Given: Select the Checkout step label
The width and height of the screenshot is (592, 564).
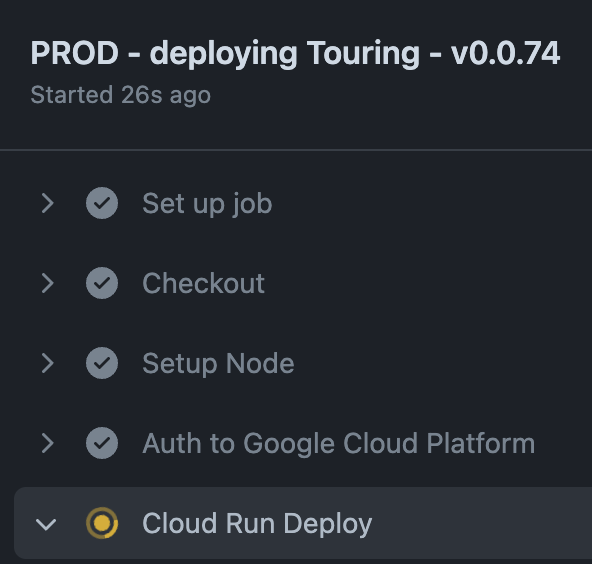Looking at the screenshot, I should coord(204,283).
